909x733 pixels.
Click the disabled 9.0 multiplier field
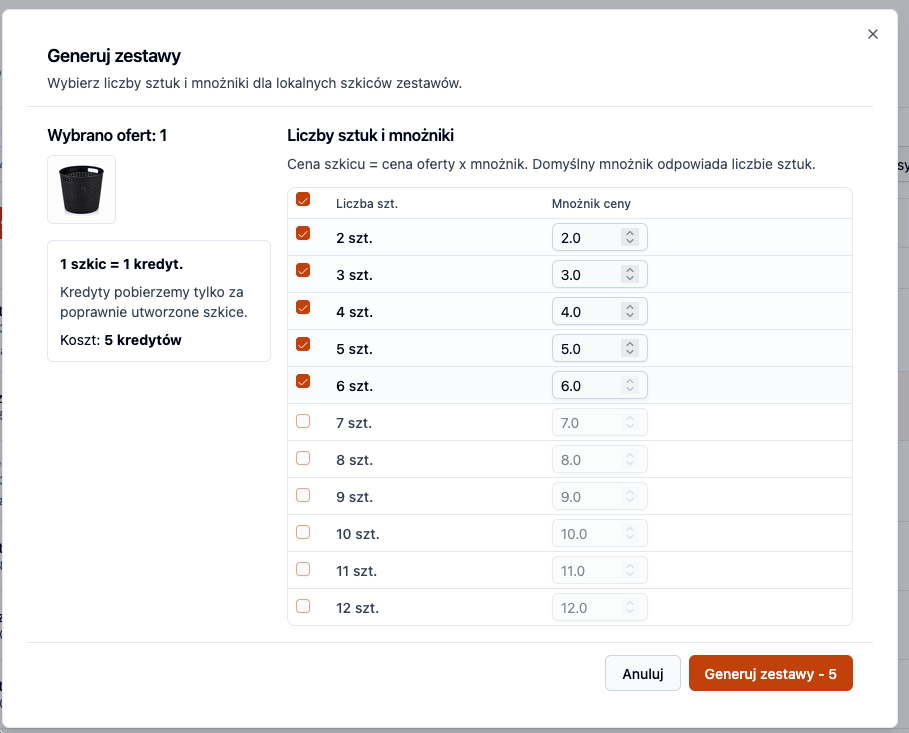click(599, 497)
